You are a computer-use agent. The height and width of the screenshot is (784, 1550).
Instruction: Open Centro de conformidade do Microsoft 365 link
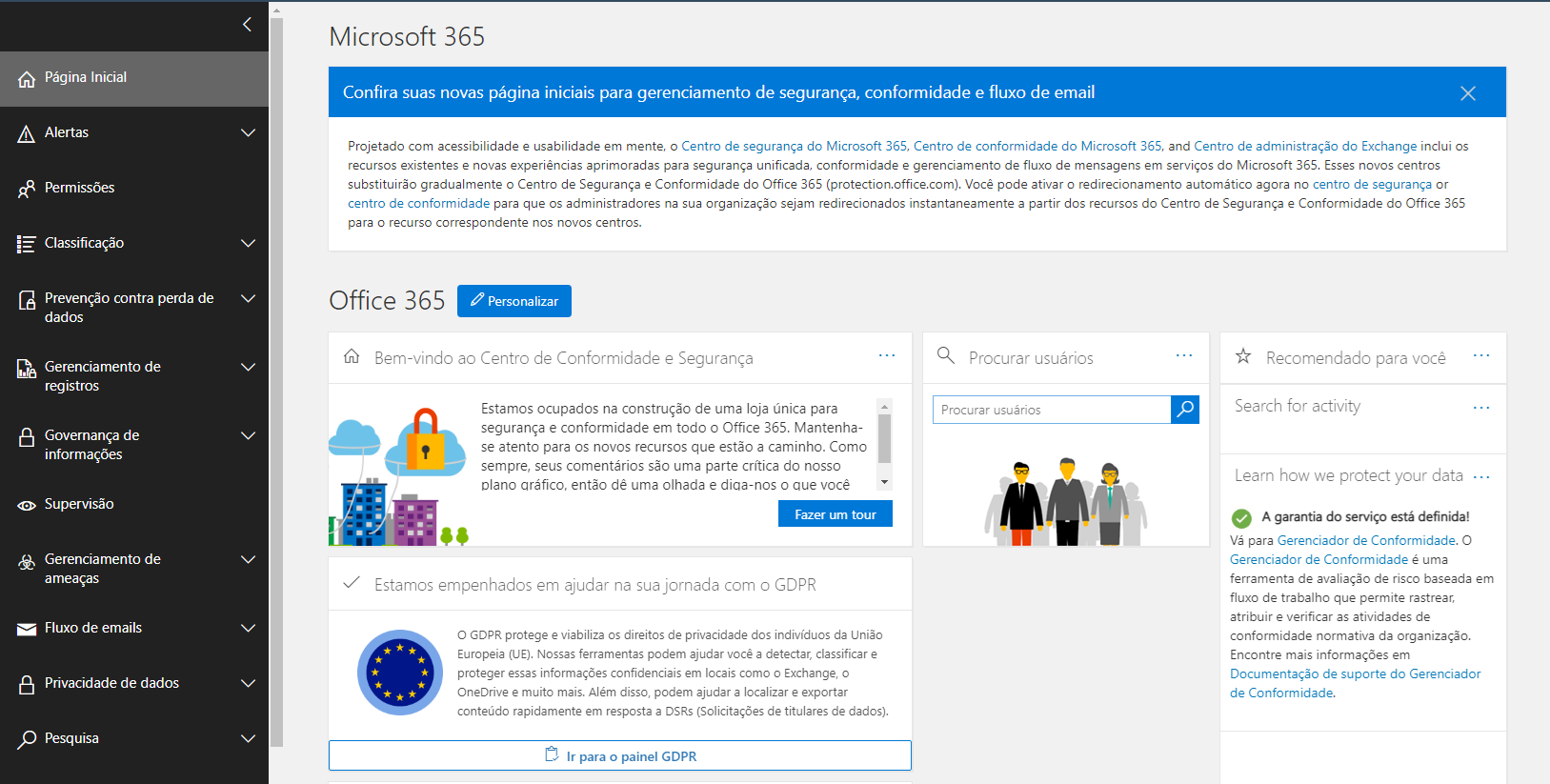(1037, 146)
